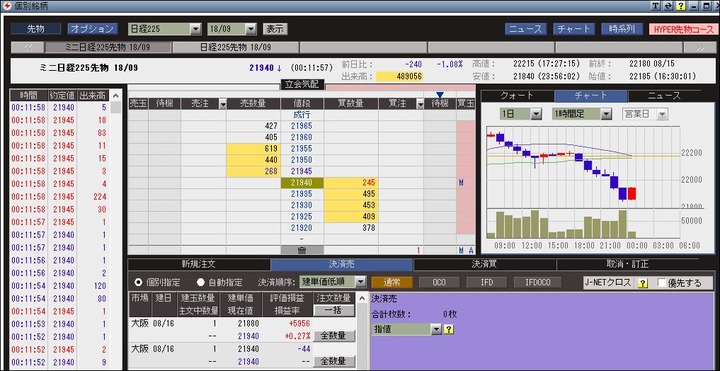Click the 21965 price in the ladder
Image resolution: width=720 pixels, height=371 pixels.
click(302, 126)
